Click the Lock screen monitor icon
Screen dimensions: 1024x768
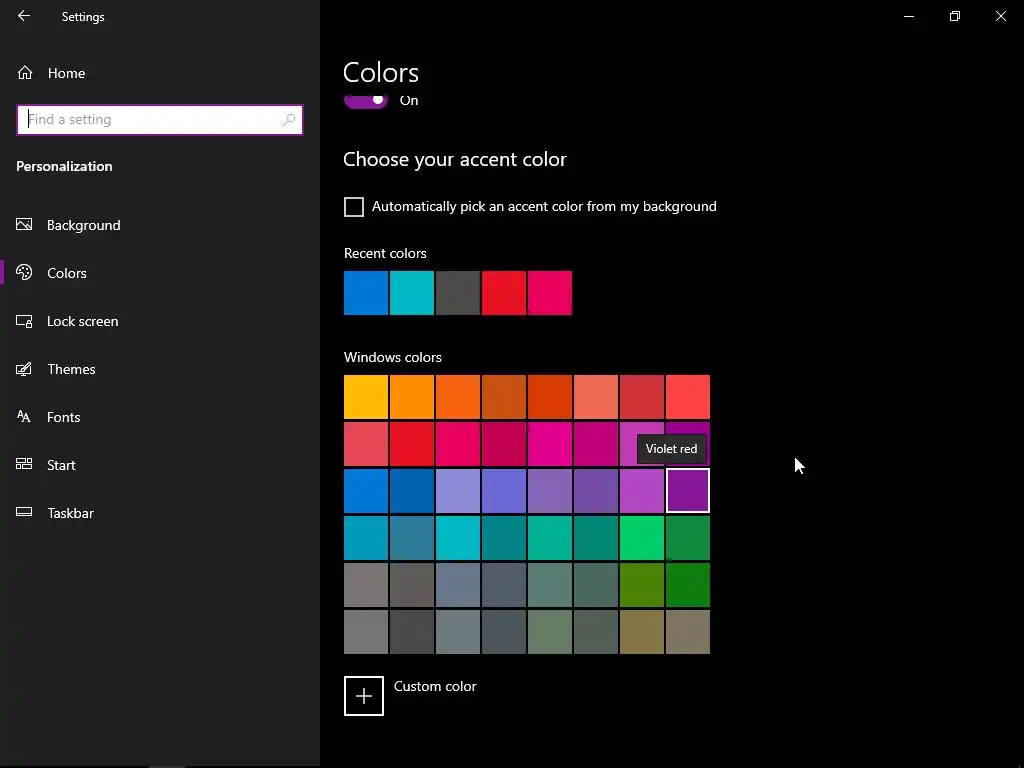pos(24,321)
